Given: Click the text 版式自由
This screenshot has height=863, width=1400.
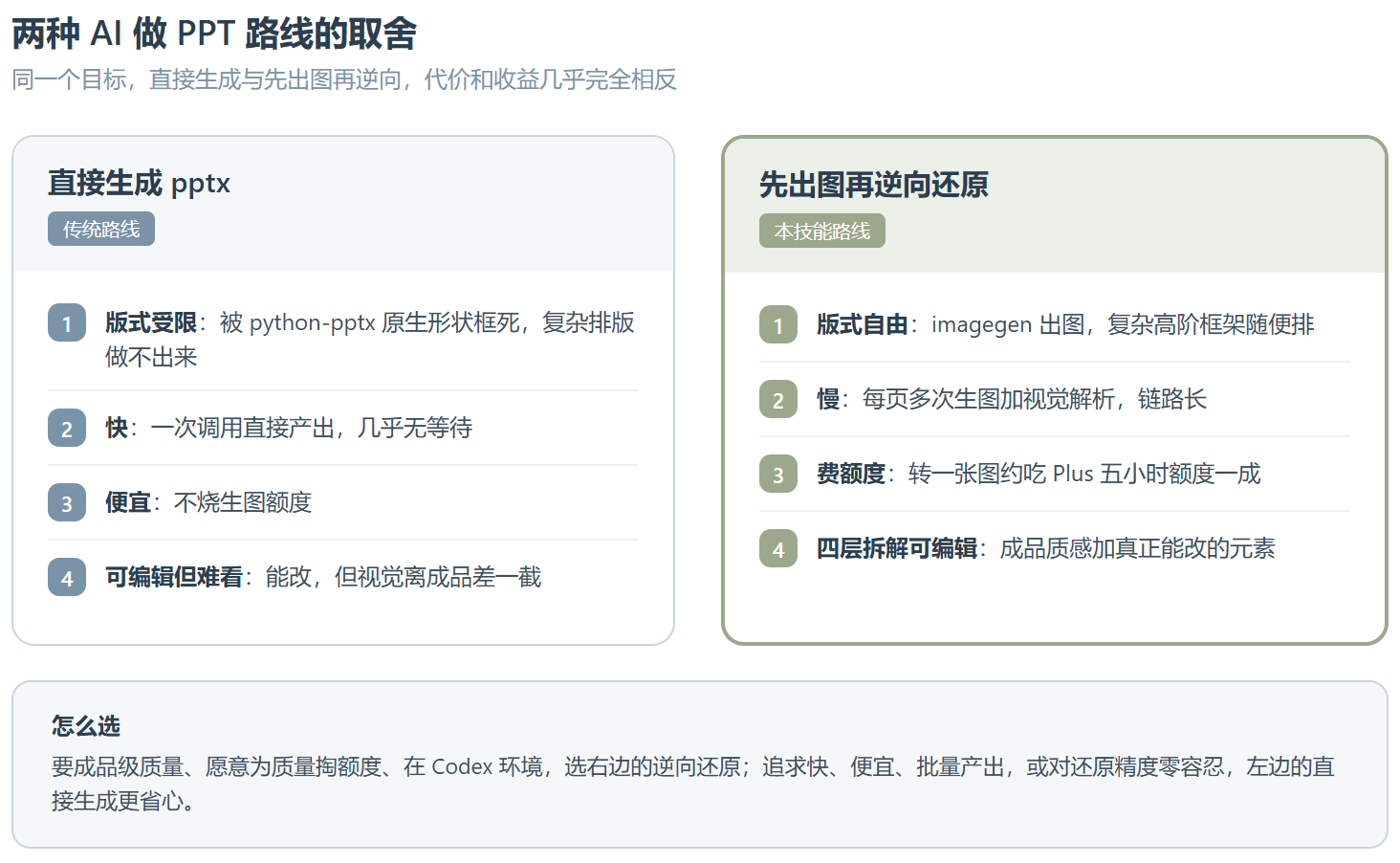Looking at the screenshot, I should point(863,324).
